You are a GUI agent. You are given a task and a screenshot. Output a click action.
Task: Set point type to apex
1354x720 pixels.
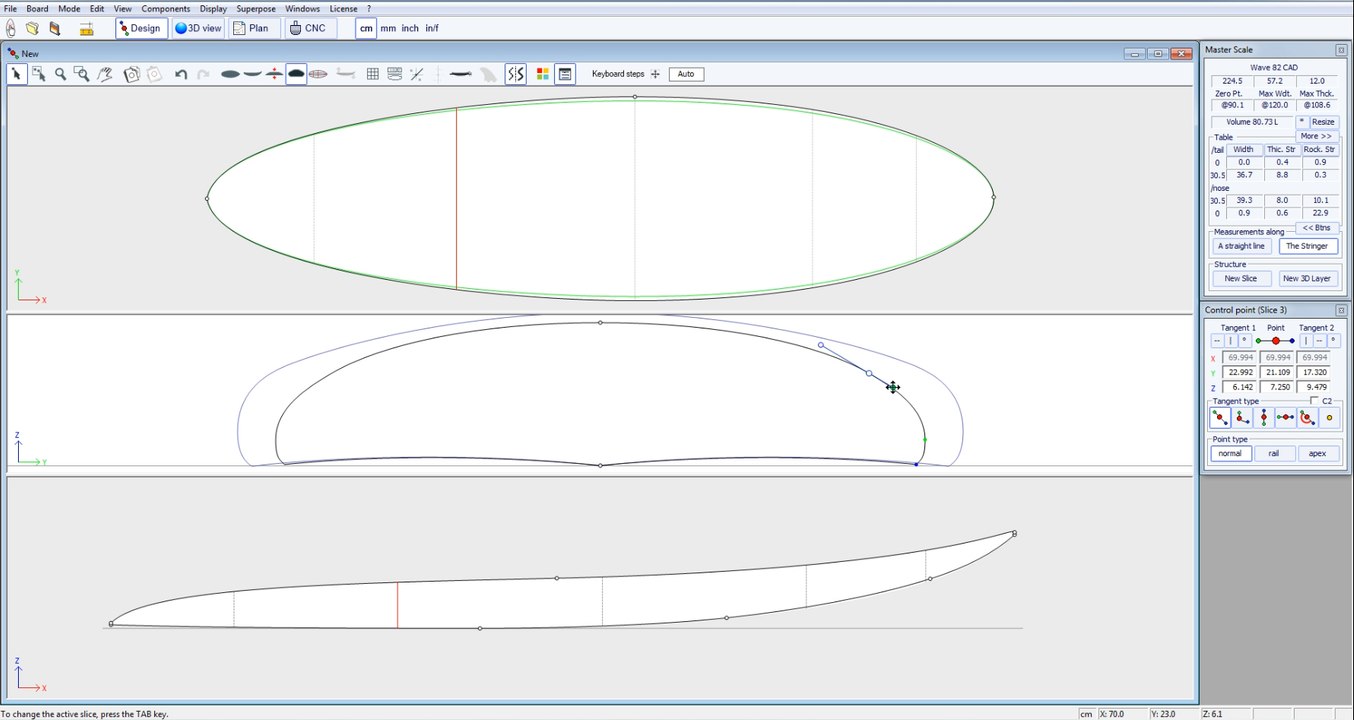pos(1317,453)
